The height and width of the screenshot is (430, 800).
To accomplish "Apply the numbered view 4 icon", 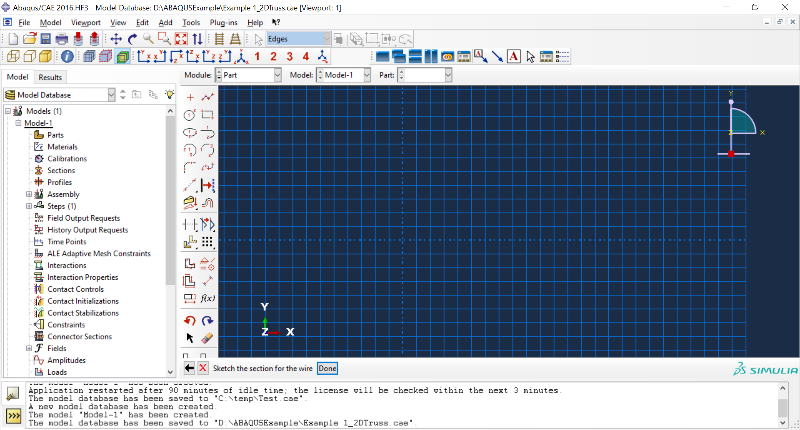I will coord(306,57).
